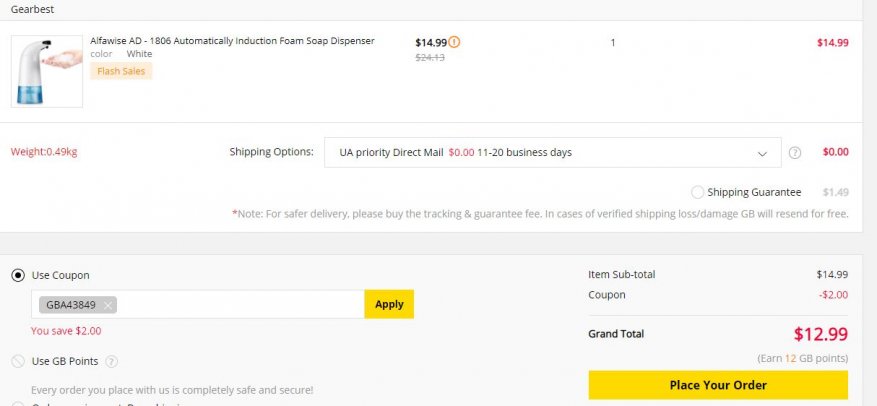Open the Alfawise Foam Soap Dispenser title link

232,41
